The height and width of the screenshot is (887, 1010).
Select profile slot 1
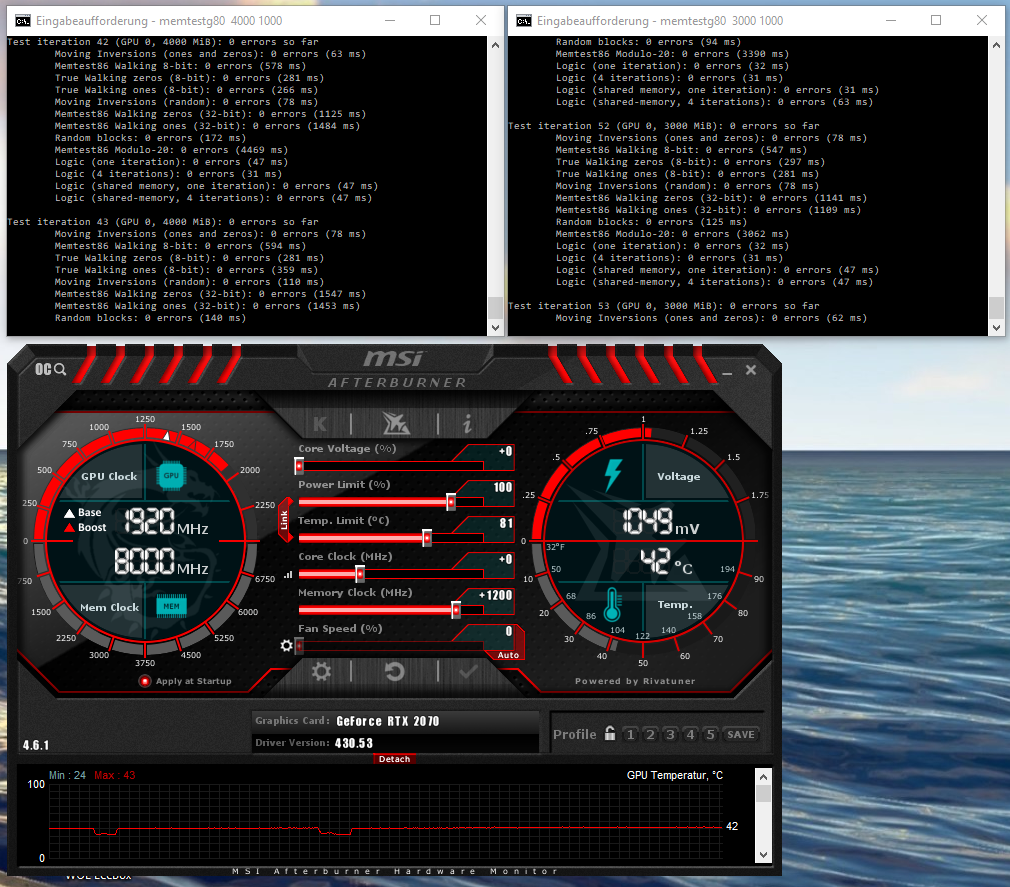[x=631, y=734]
